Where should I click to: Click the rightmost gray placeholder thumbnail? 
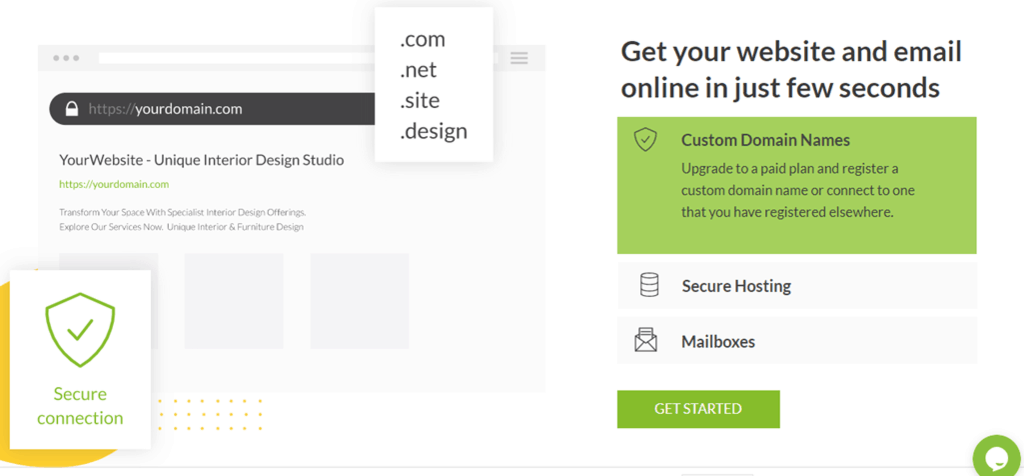pyautogui.click(x=360, y=301)
